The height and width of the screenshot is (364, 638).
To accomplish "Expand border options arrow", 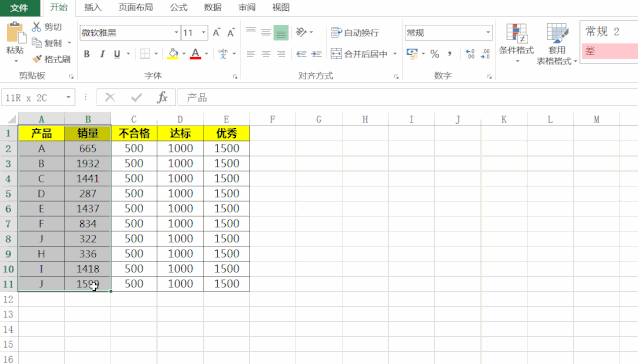I will coord(156,54).
